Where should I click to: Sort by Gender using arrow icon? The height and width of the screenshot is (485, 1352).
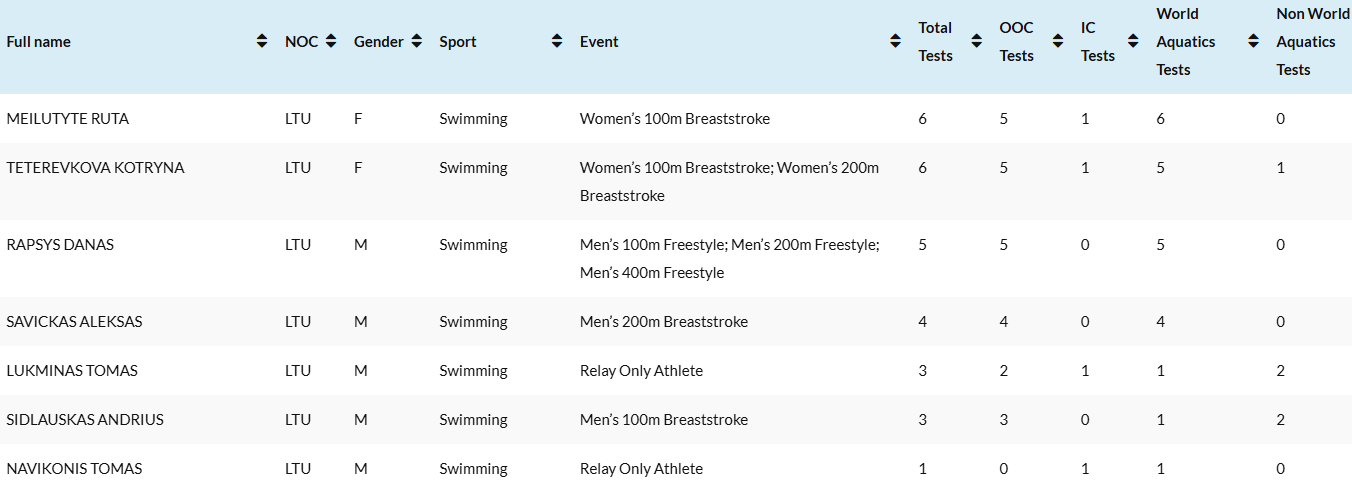(416, 42)
